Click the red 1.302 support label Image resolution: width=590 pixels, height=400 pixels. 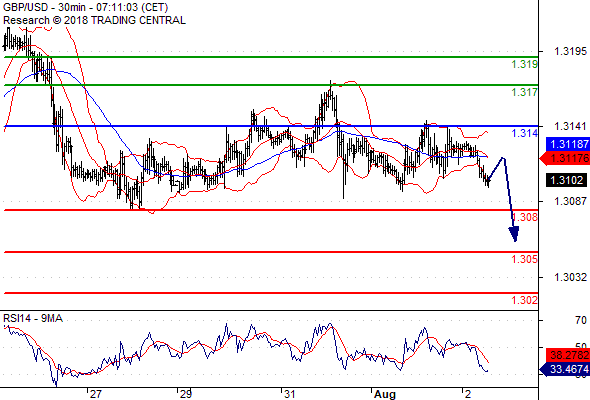(x=525, y=300)
